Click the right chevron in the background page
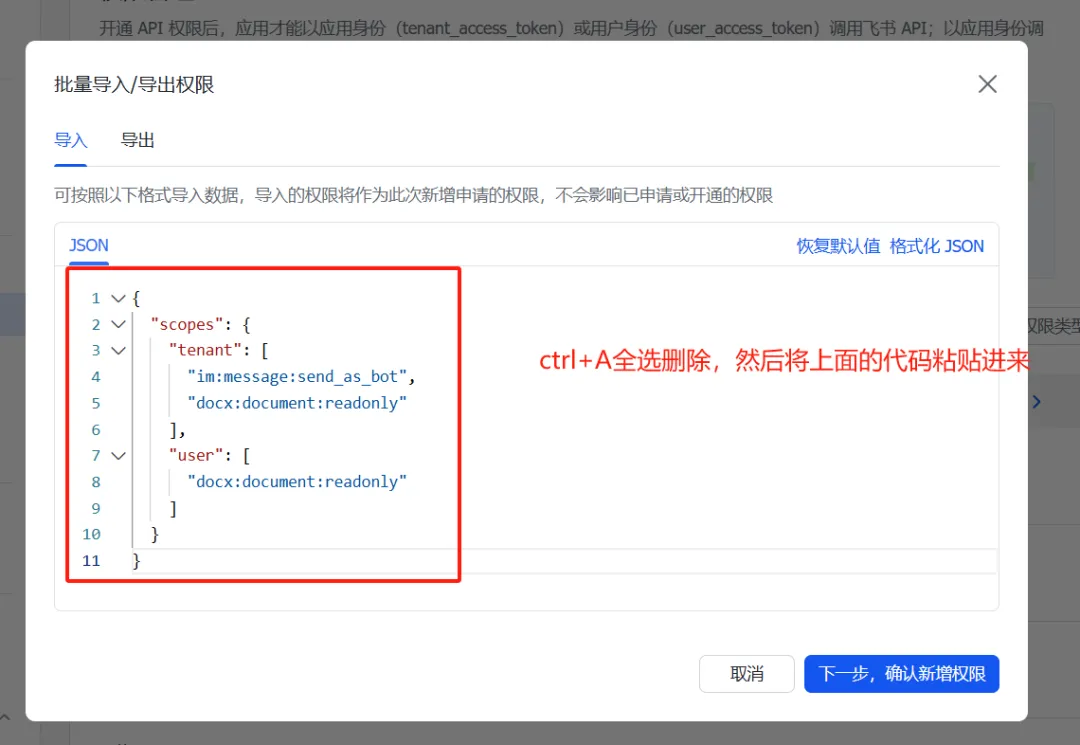 tap(1037, 401)
